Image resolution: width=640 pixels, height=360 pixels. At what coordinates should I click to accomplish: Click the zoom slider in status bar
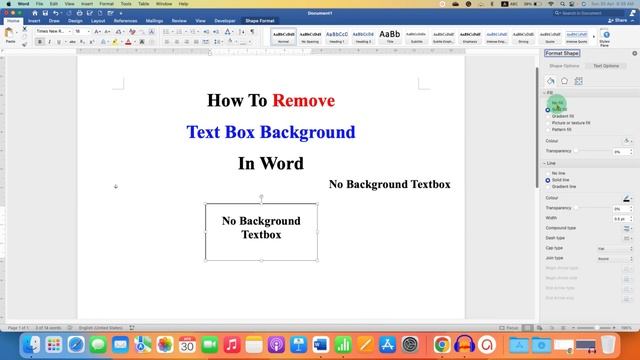(x=593, y=328)
